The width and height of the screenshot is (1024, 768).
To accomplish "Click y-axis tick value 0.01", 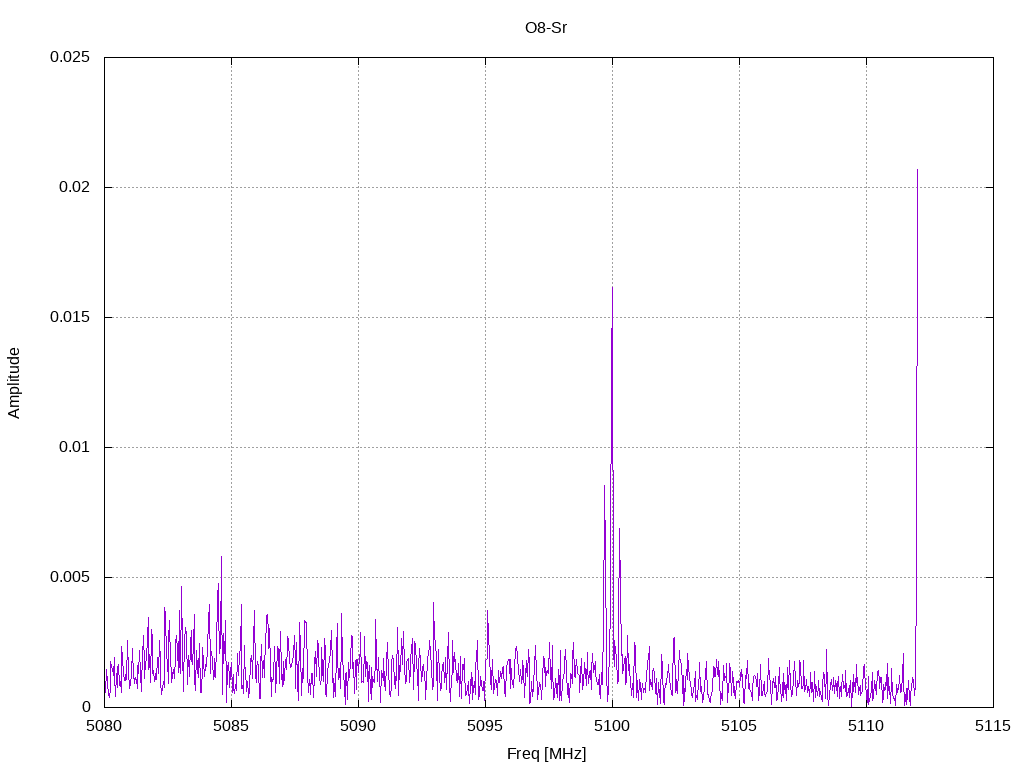I will coord(74,447).
